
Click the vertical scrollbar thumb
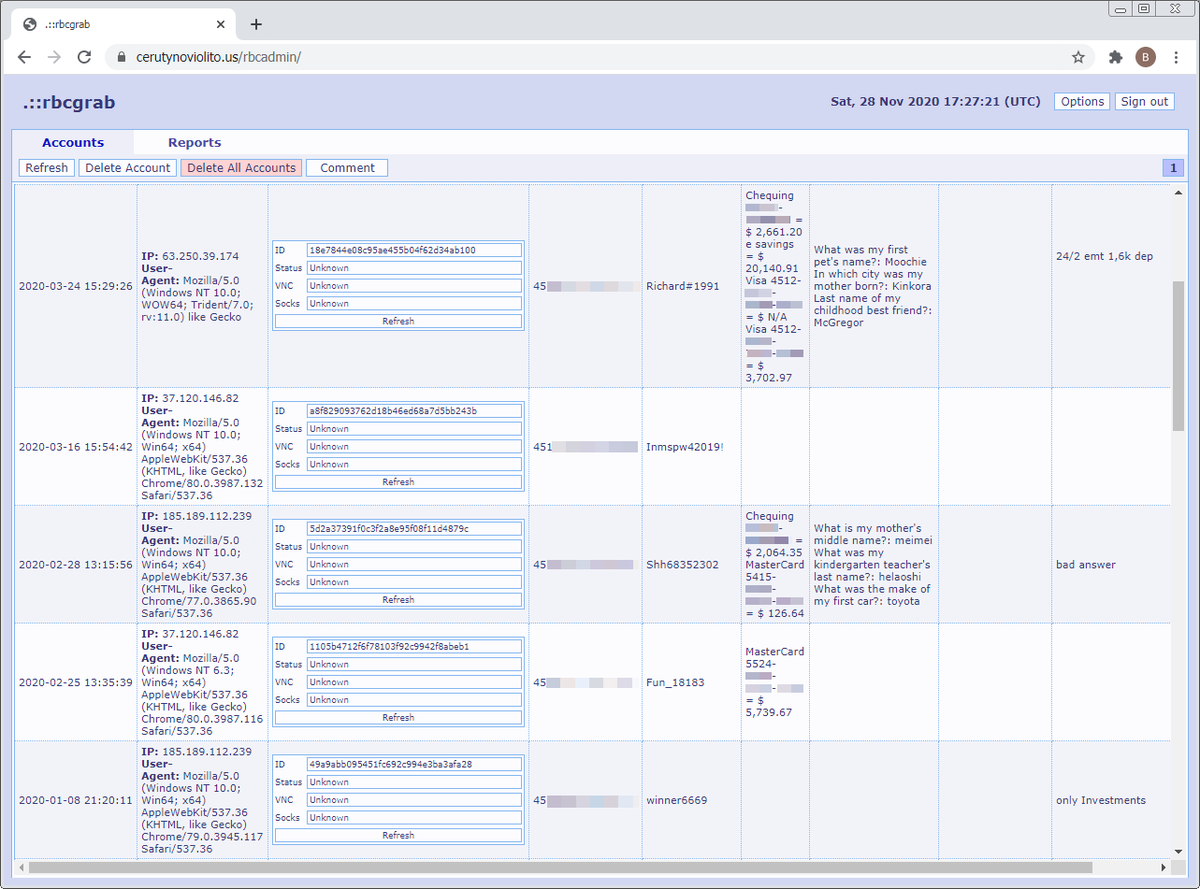pos(1178,356)
